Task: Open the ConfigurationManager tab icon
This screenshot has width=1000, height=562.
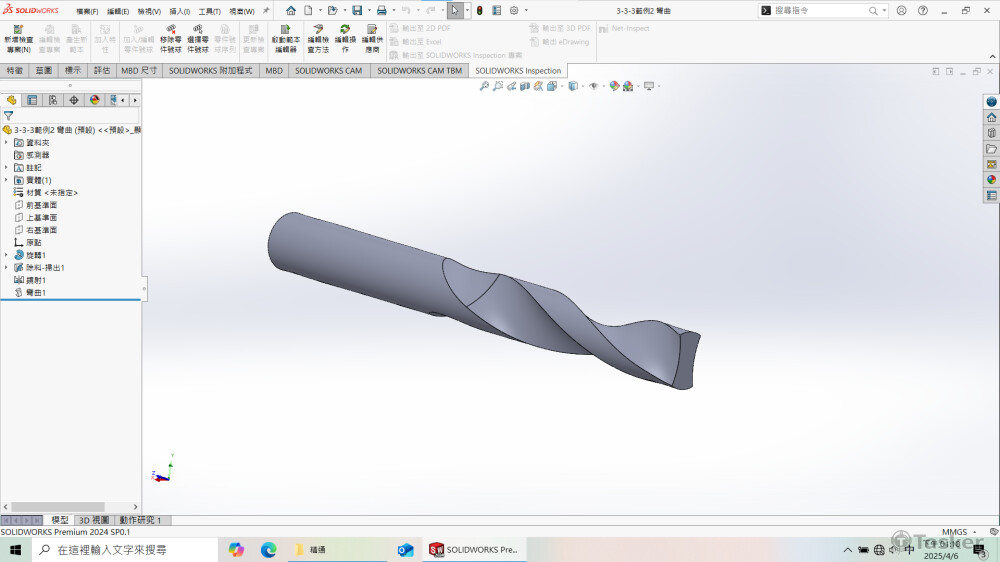Action: pos(52,100)
